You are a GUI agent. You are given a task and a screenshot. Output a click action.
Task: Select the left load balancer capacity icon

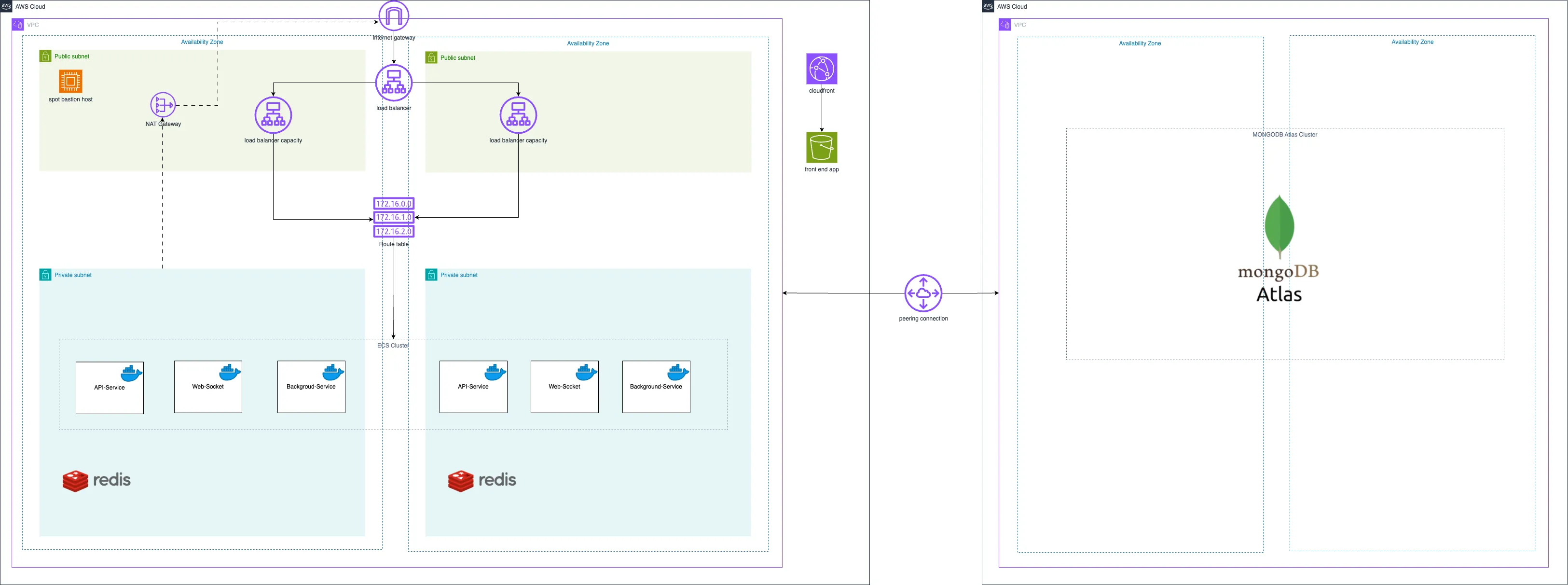273,114
